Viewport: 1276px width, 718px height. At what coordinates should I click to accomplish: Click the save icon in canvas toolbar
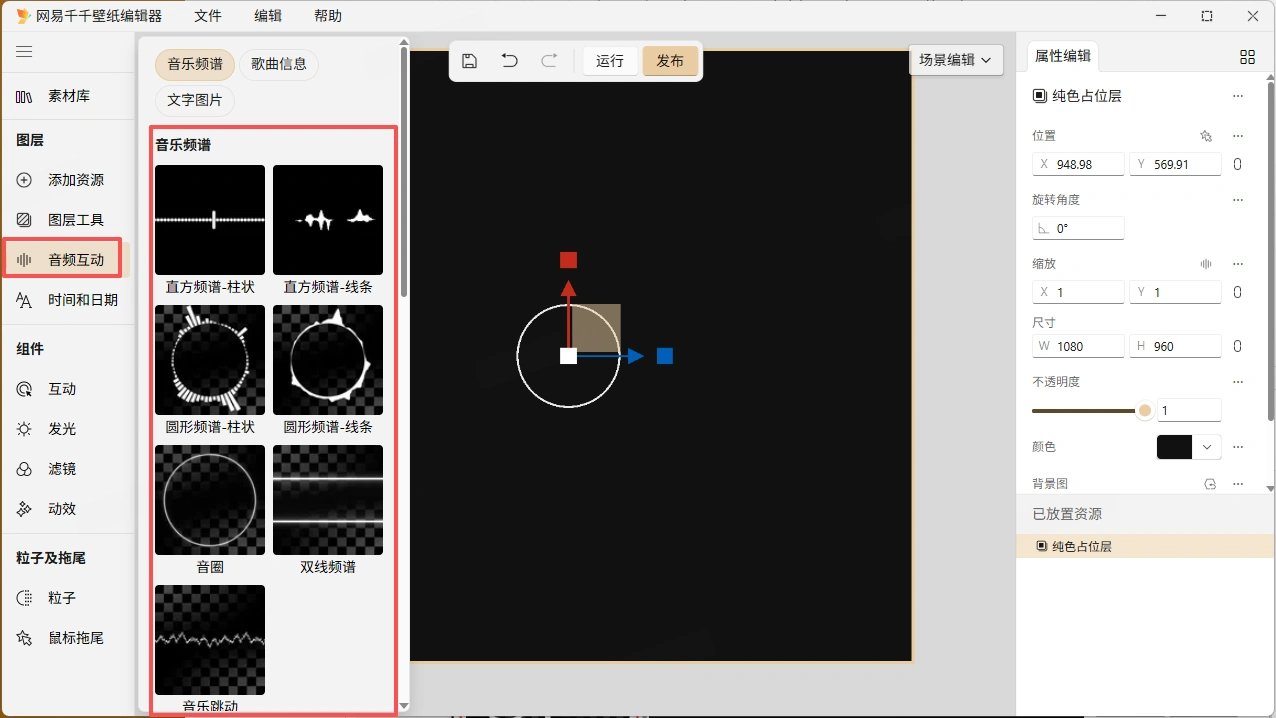point(469,61)
